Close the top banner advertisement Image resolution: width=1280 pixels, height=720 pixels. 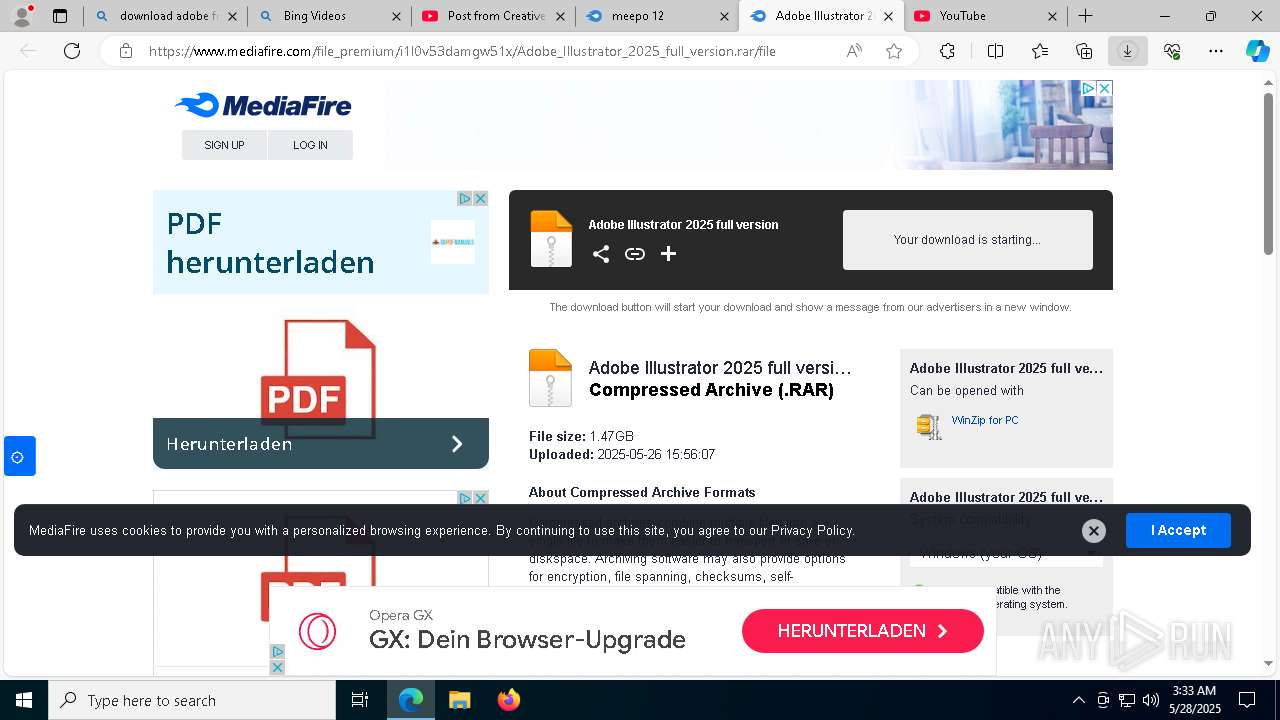pyautogui.click(x=1105, y=88)
